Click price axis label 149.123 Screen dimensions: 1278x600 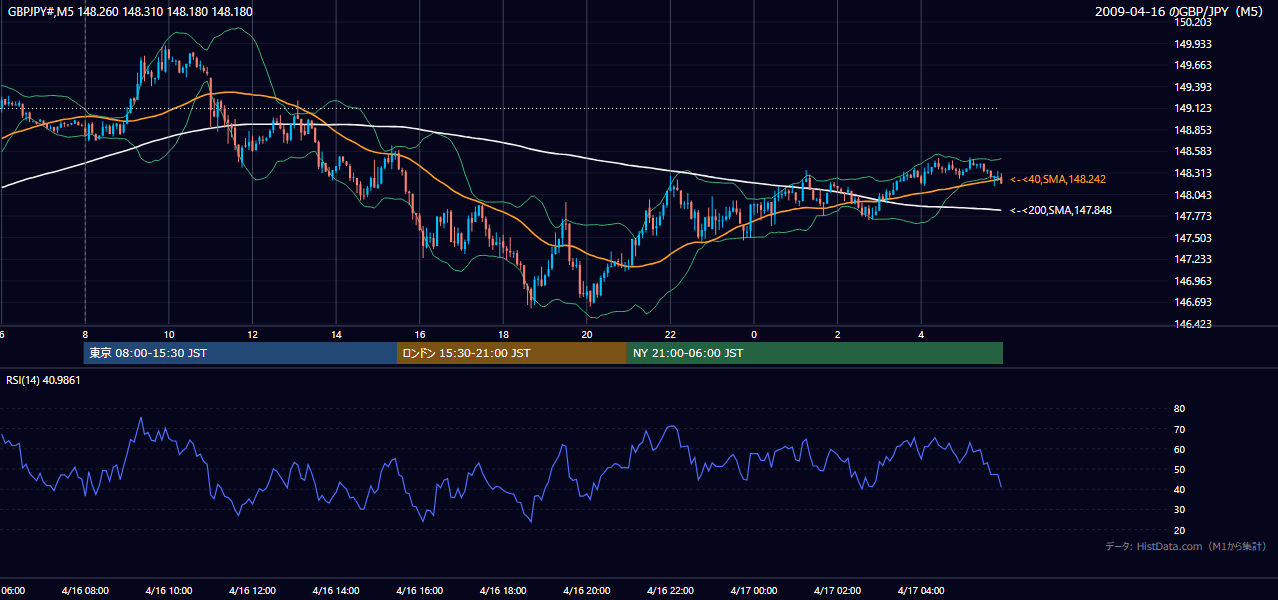tap(1192, 109)
